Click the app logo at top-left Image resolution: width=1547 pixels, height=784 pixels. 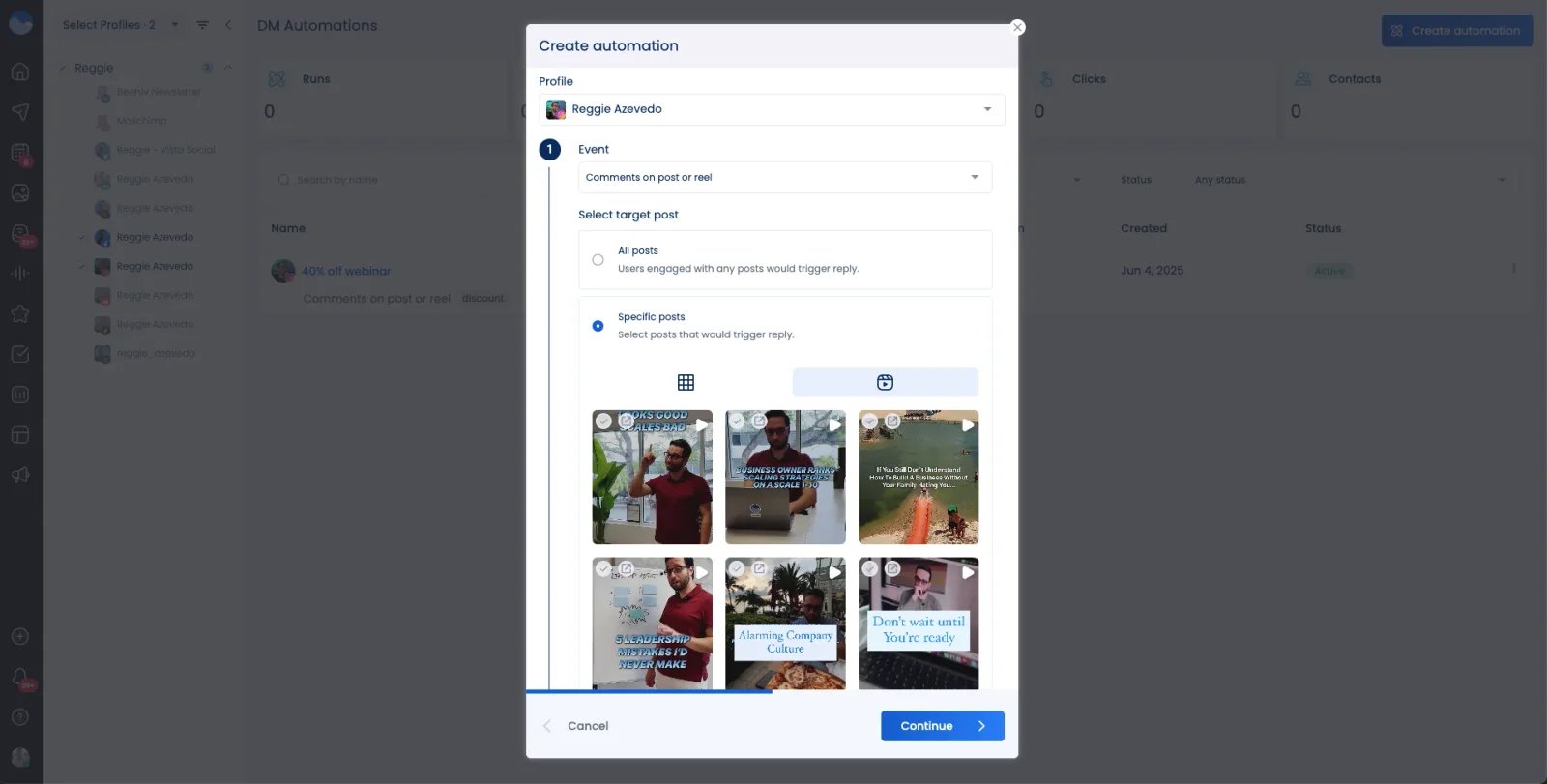tap(20, 22)
